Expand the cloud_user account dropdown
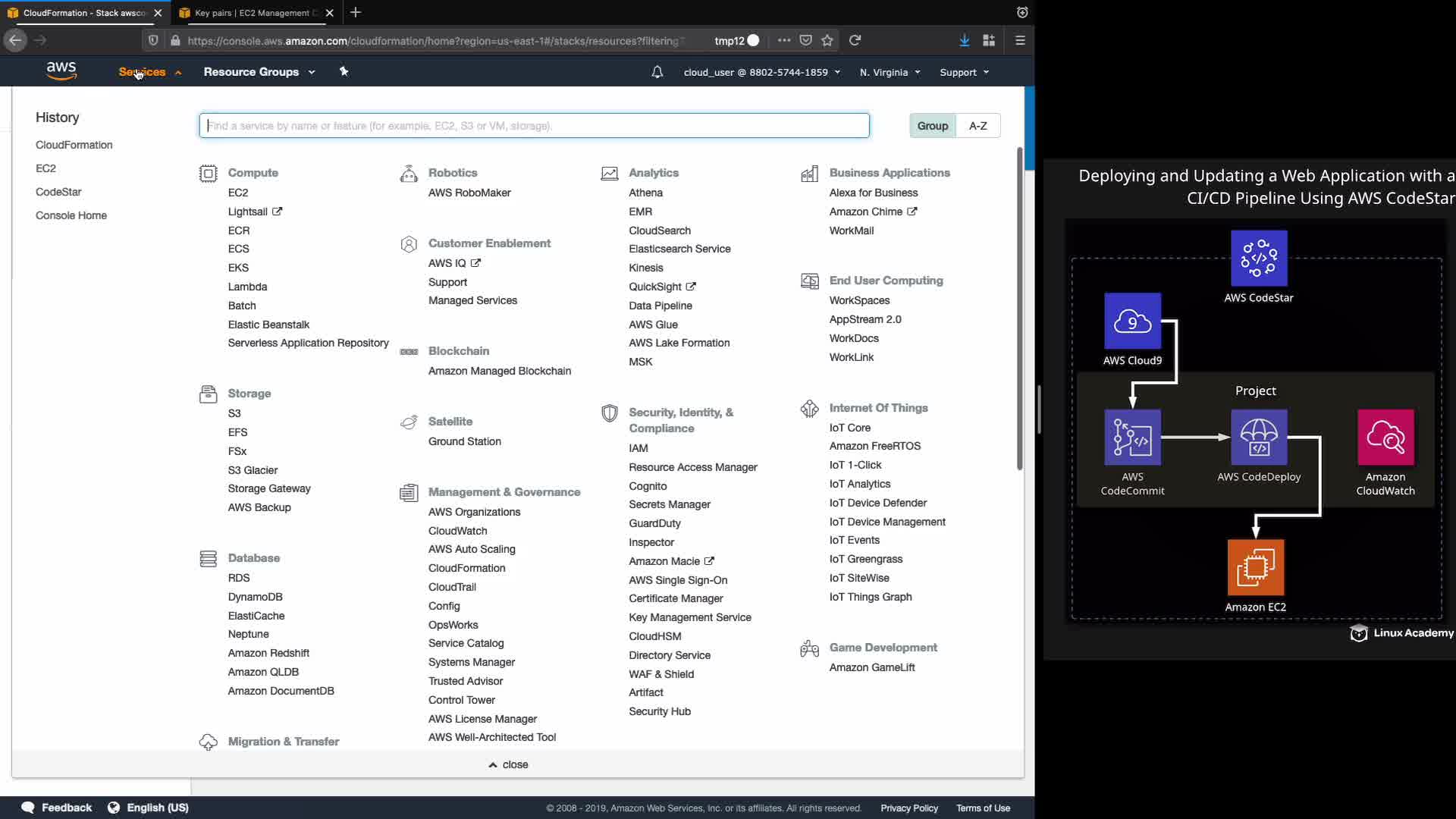This screenshot has height=819, width=1456. tap(761, 72)
